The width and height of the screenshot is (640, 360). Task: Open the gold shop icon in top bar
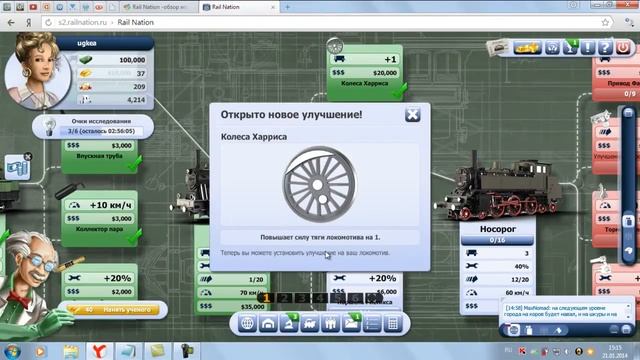[527, 48]
